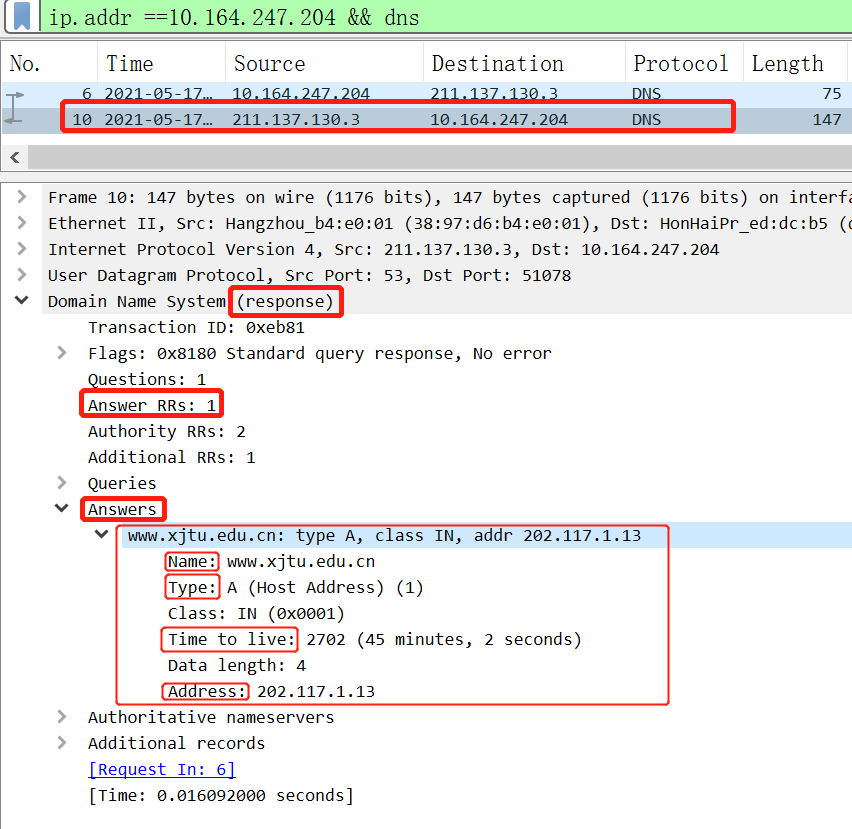Expand the User Datagram Protocol section

coord(22,275)
